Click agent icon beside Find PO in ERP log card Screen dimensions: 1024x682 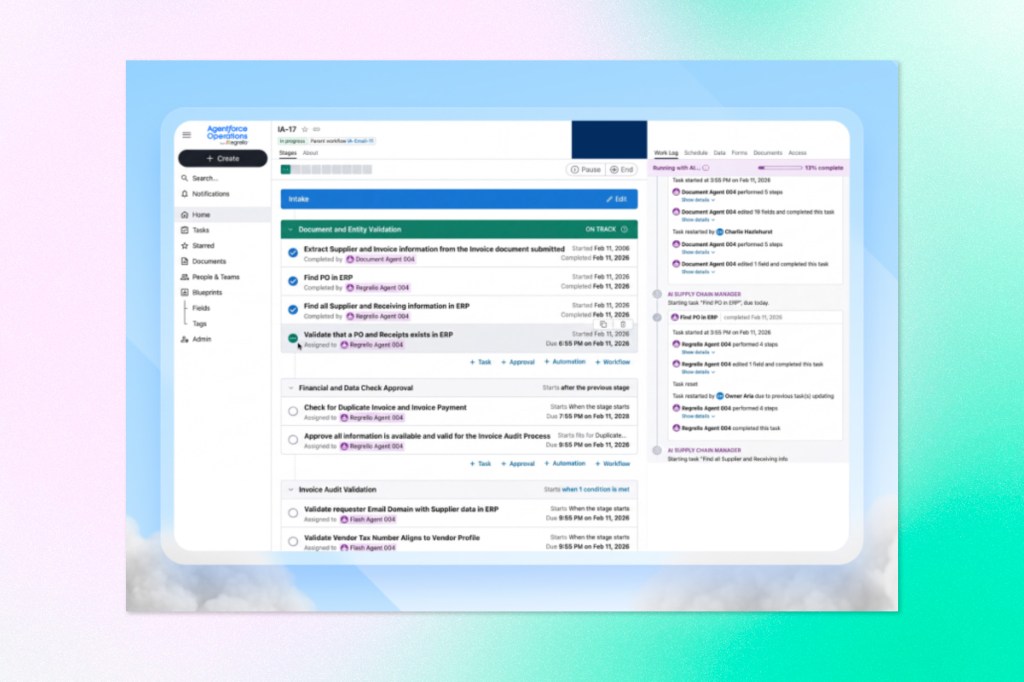(675, 317)
